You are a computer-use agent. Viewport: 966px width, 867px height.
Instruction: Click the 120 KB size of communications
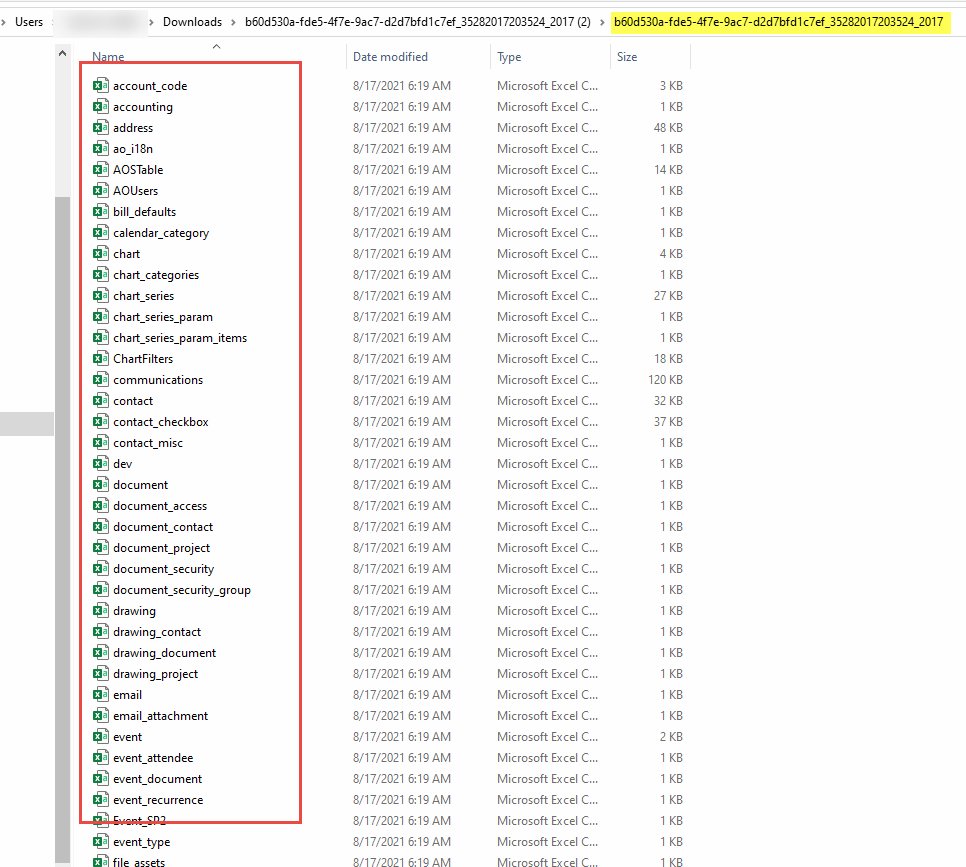point(665,379)
